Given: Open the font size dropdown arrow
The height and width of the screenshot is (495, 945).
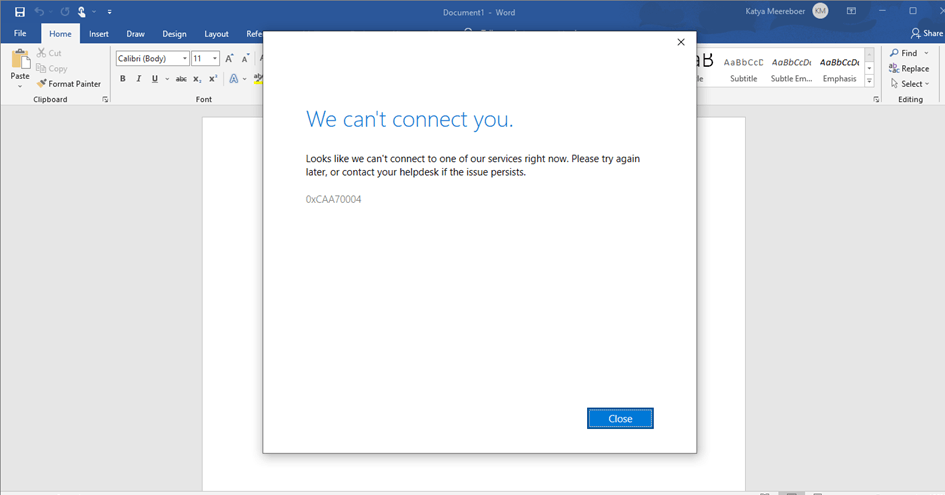Looking at the screenshot, I should 215,58.
